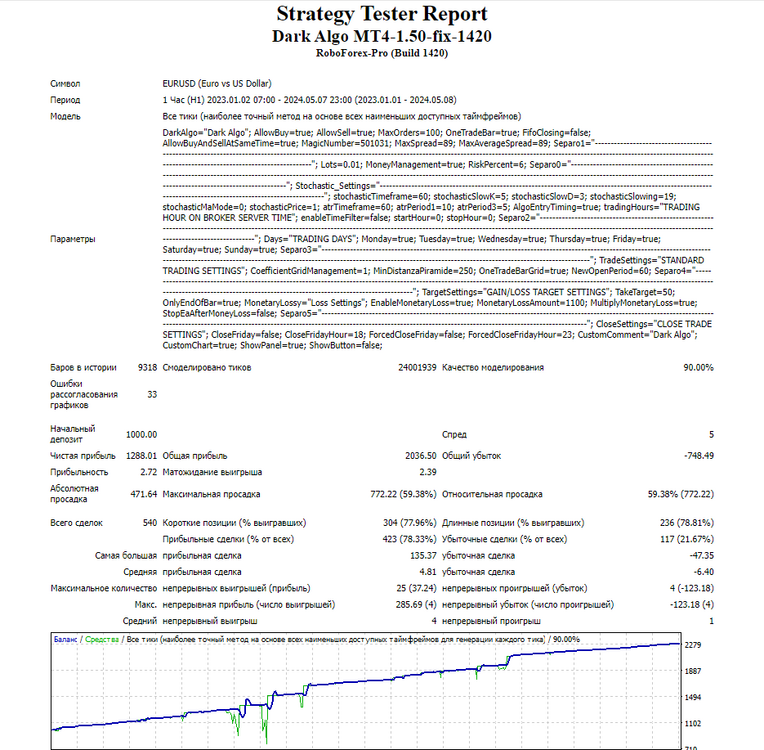The image size is (764, 750).
Task: Click the 'Strategy Tester Report' title
Action: coord(382,14)
